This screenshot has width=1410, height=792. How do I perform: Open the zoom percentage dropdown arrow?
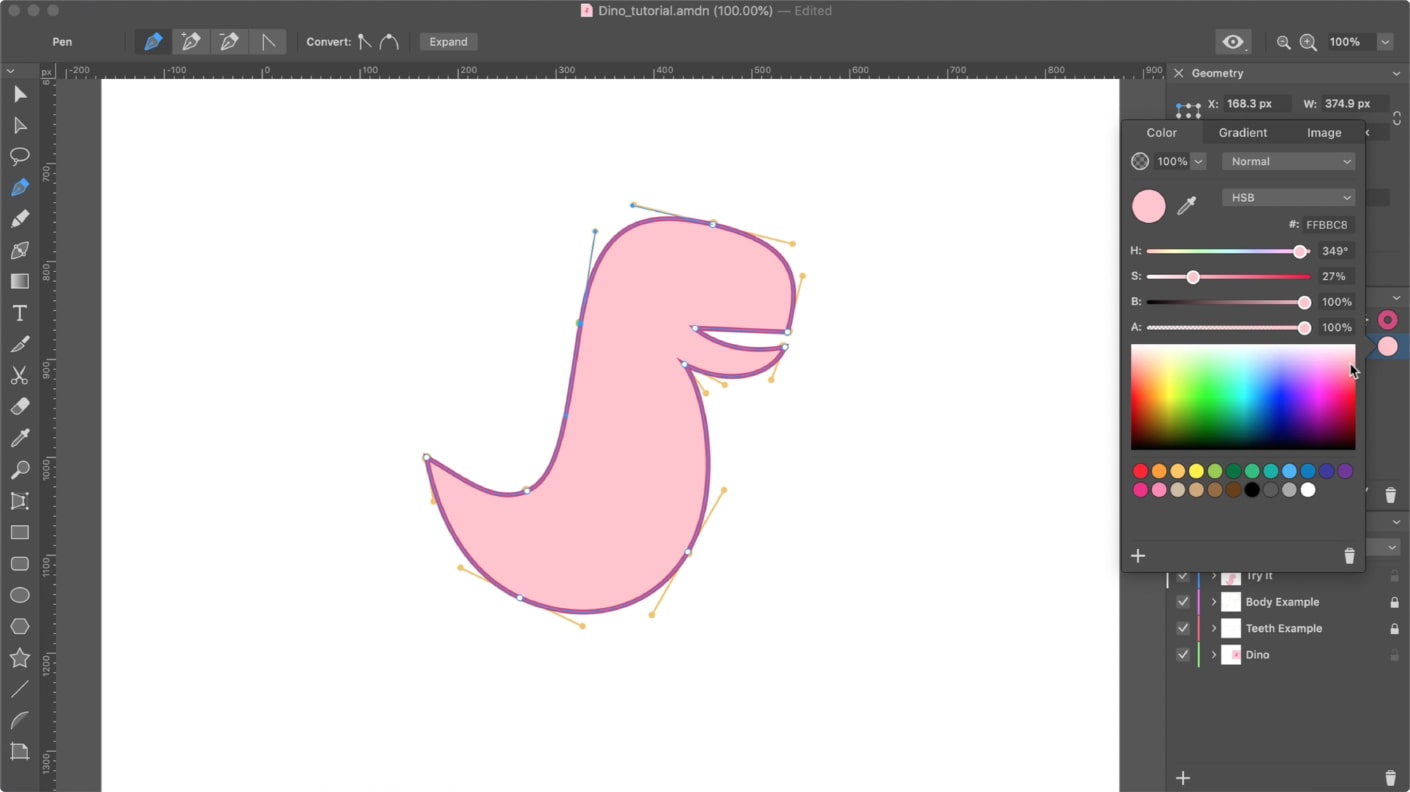[1385, 42]
